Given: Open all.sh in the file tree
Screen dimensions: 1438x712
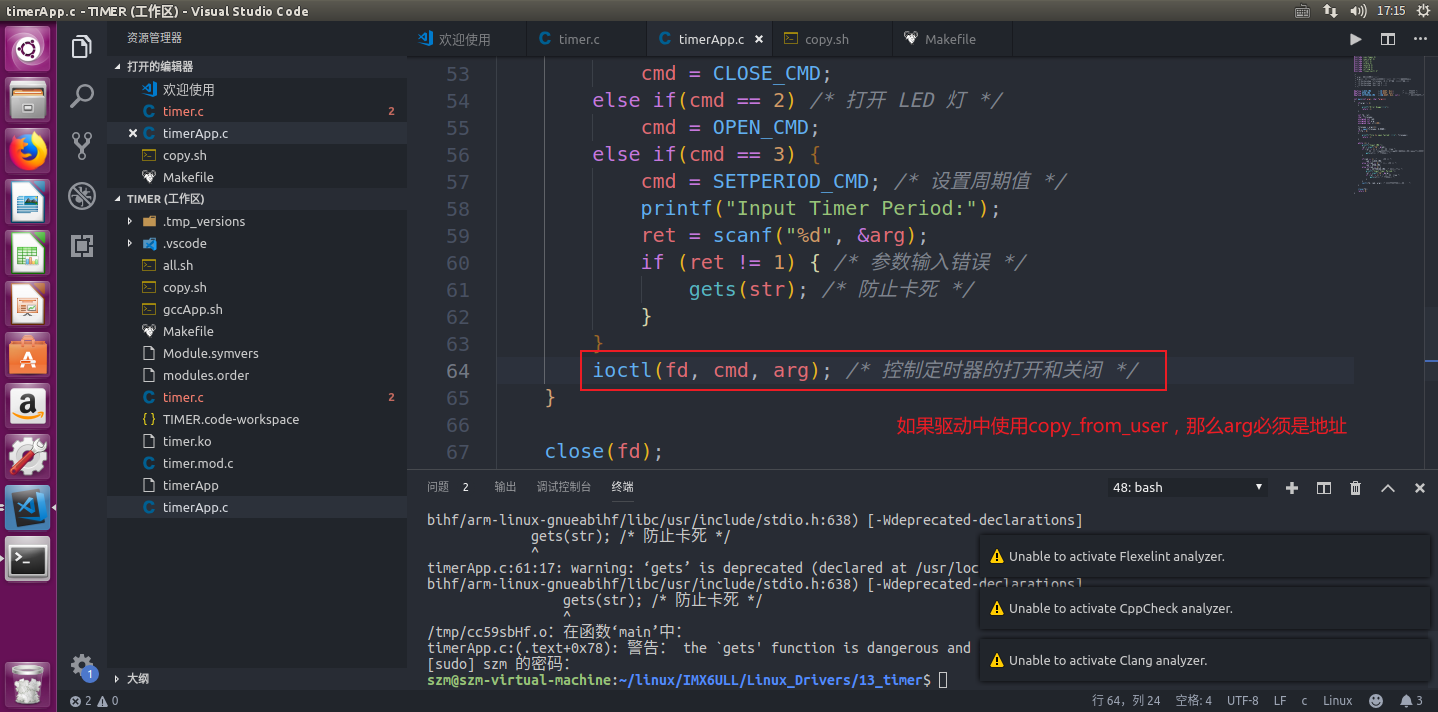Looking at the screenshot, I should 256,265.
